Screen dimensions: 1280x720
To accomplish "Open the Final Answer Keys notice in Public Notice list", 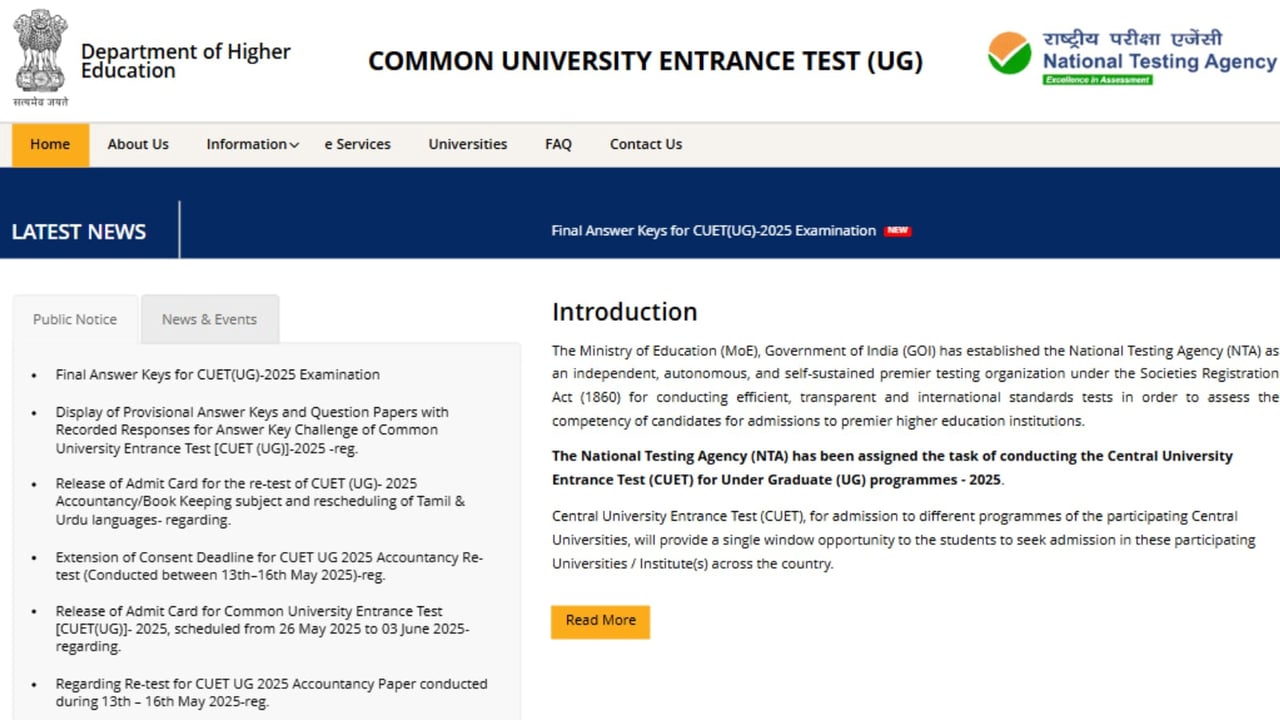I will 218,375.
